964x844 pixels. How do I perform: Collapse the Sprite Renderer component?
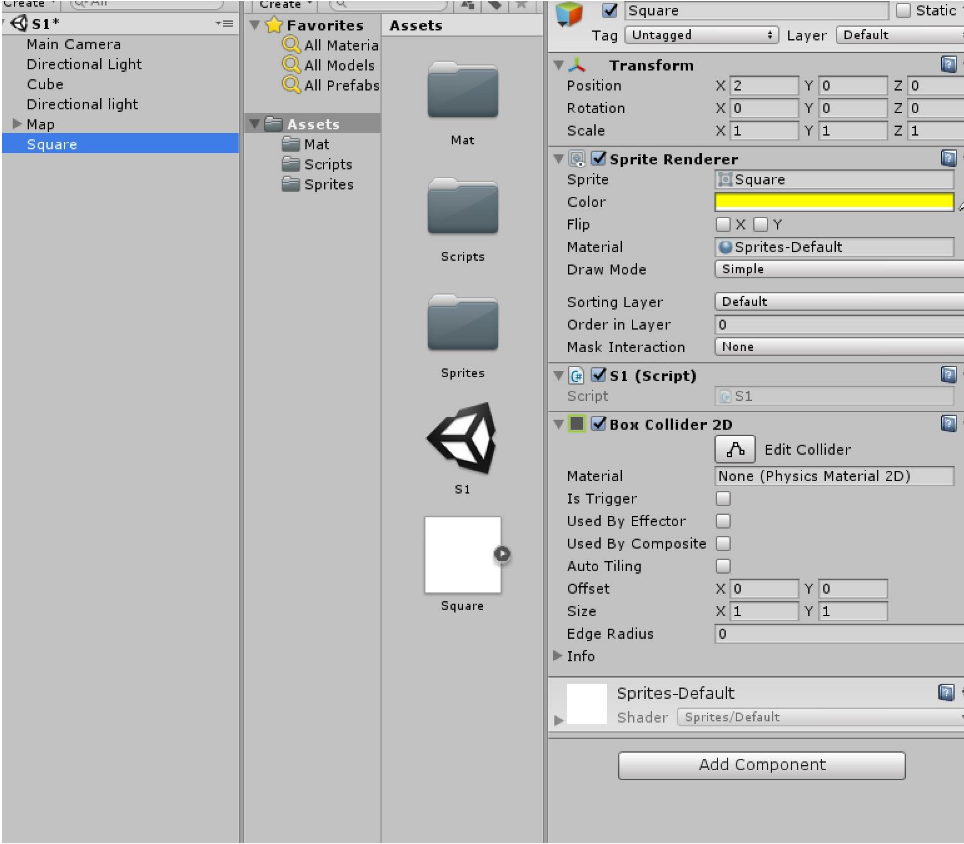point(559,159)
